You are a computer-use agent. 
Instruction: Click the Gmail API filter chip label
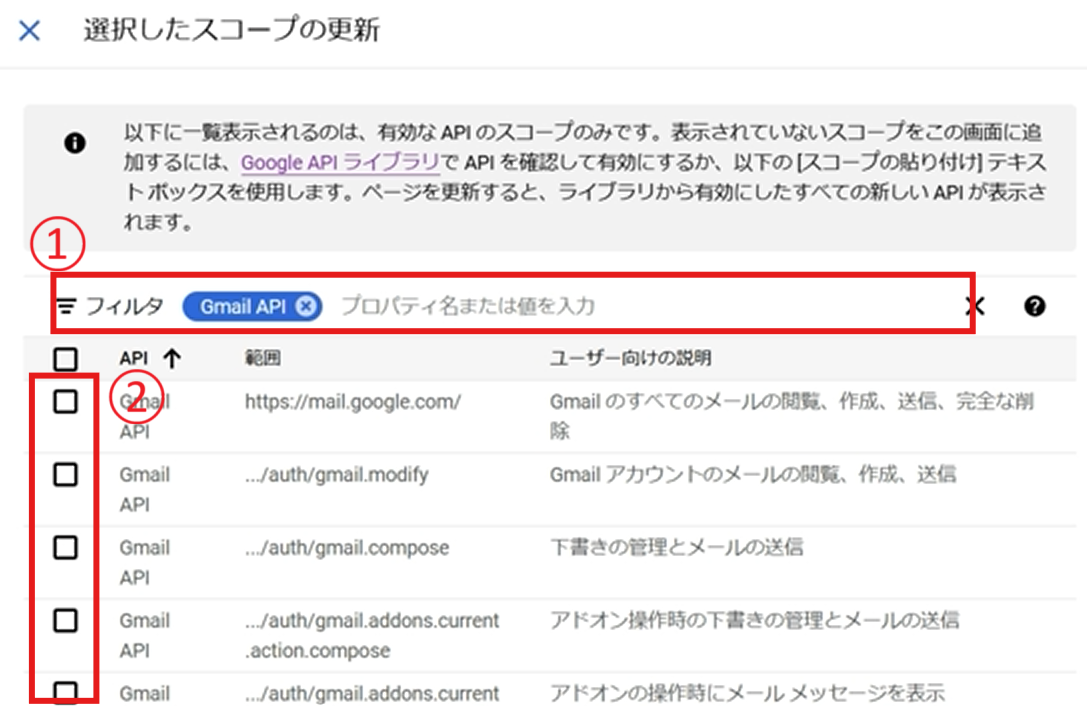[x=243, y=307]
